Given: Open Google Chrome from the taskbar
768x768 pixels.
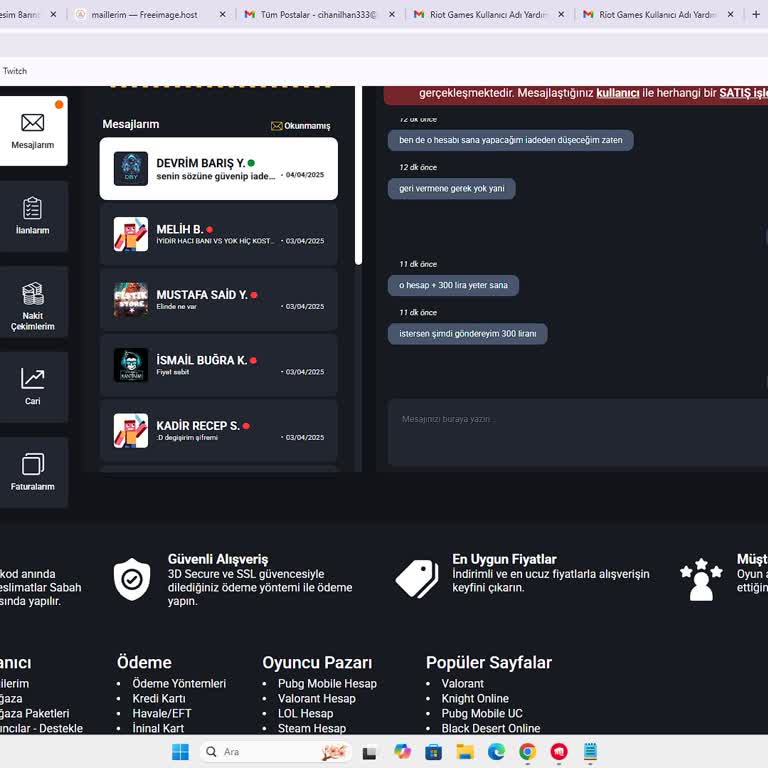Looking at the screenshot, I should click(527, 752).
